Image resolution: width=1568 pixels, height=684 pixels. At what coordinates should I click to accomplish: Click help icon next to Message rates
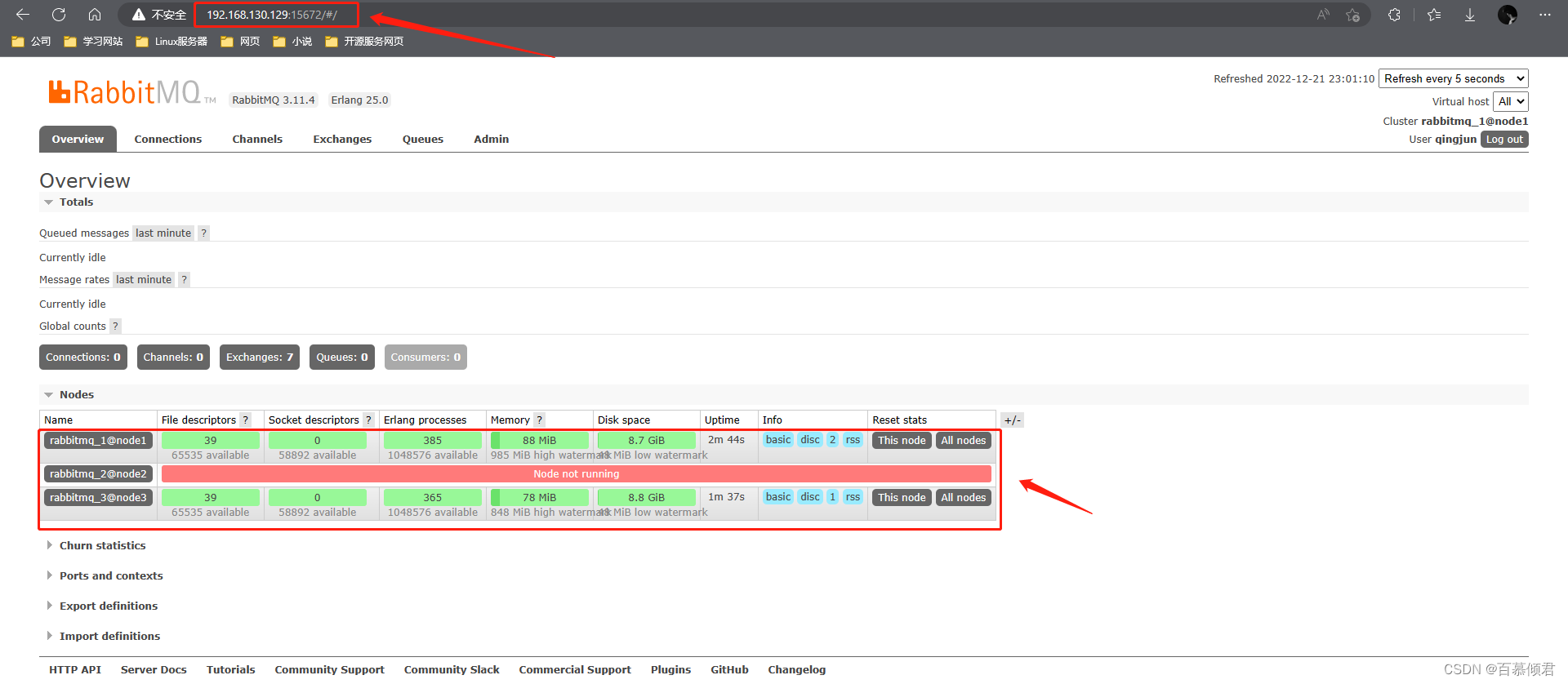click(185, 280)
